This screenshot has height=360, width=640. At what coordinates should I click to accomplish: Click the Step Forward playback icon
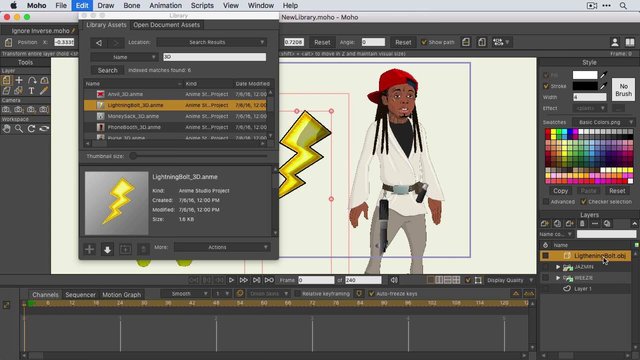[x=244, y=280]
